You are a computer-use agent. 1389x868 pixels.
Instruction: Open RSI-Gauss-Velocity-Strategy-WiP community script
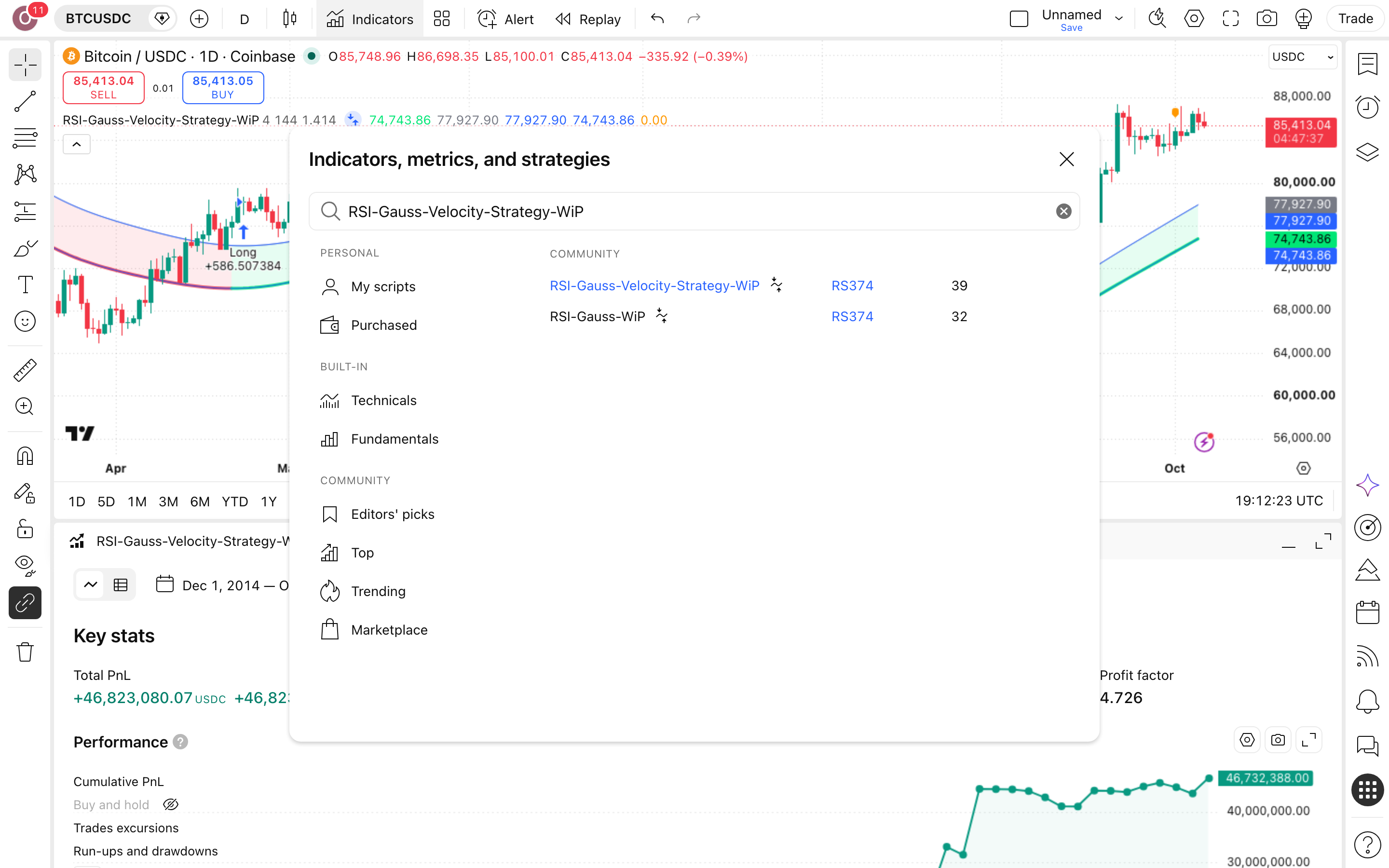click(654, 285)
